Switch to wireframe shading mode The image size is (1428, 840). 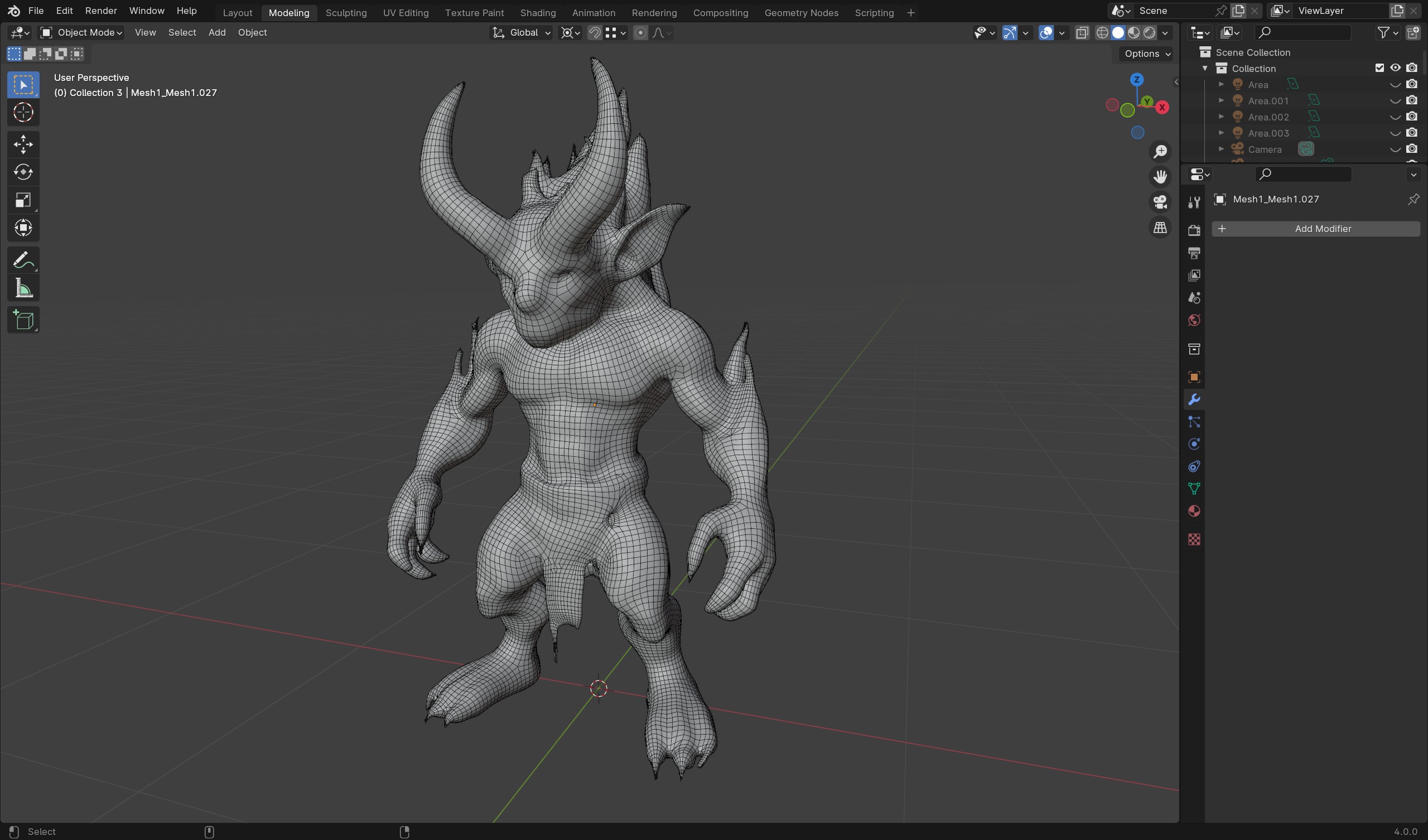point(1102,32)
